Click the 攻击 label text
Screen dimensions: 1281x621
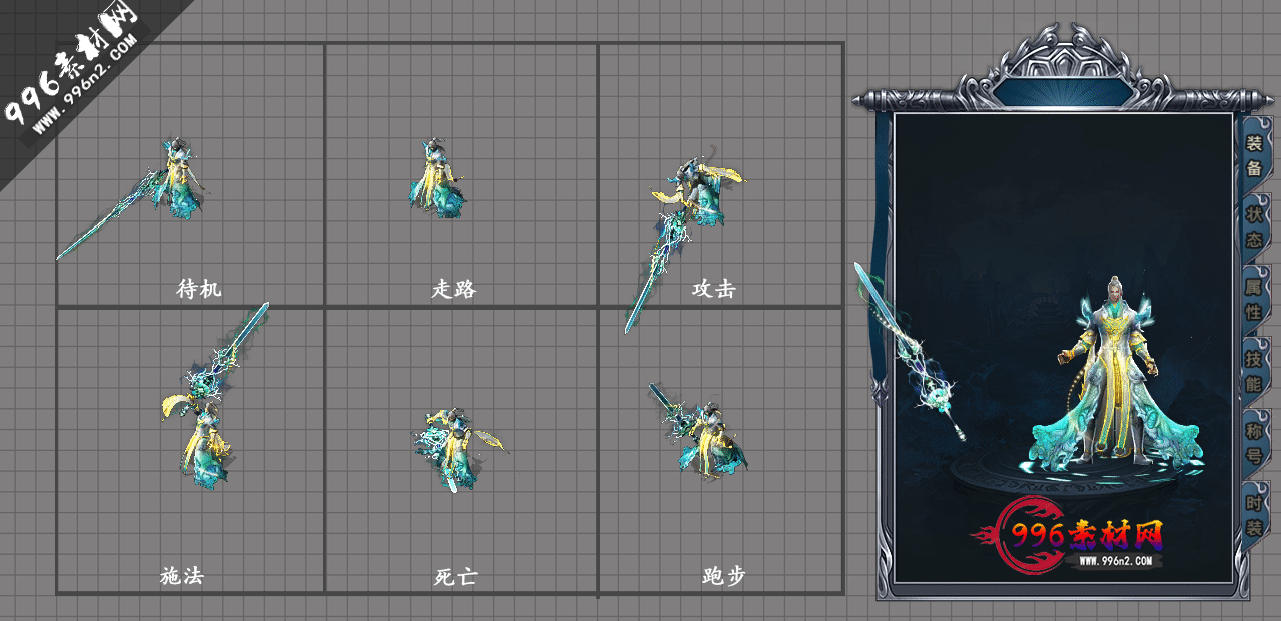[714, 289]
